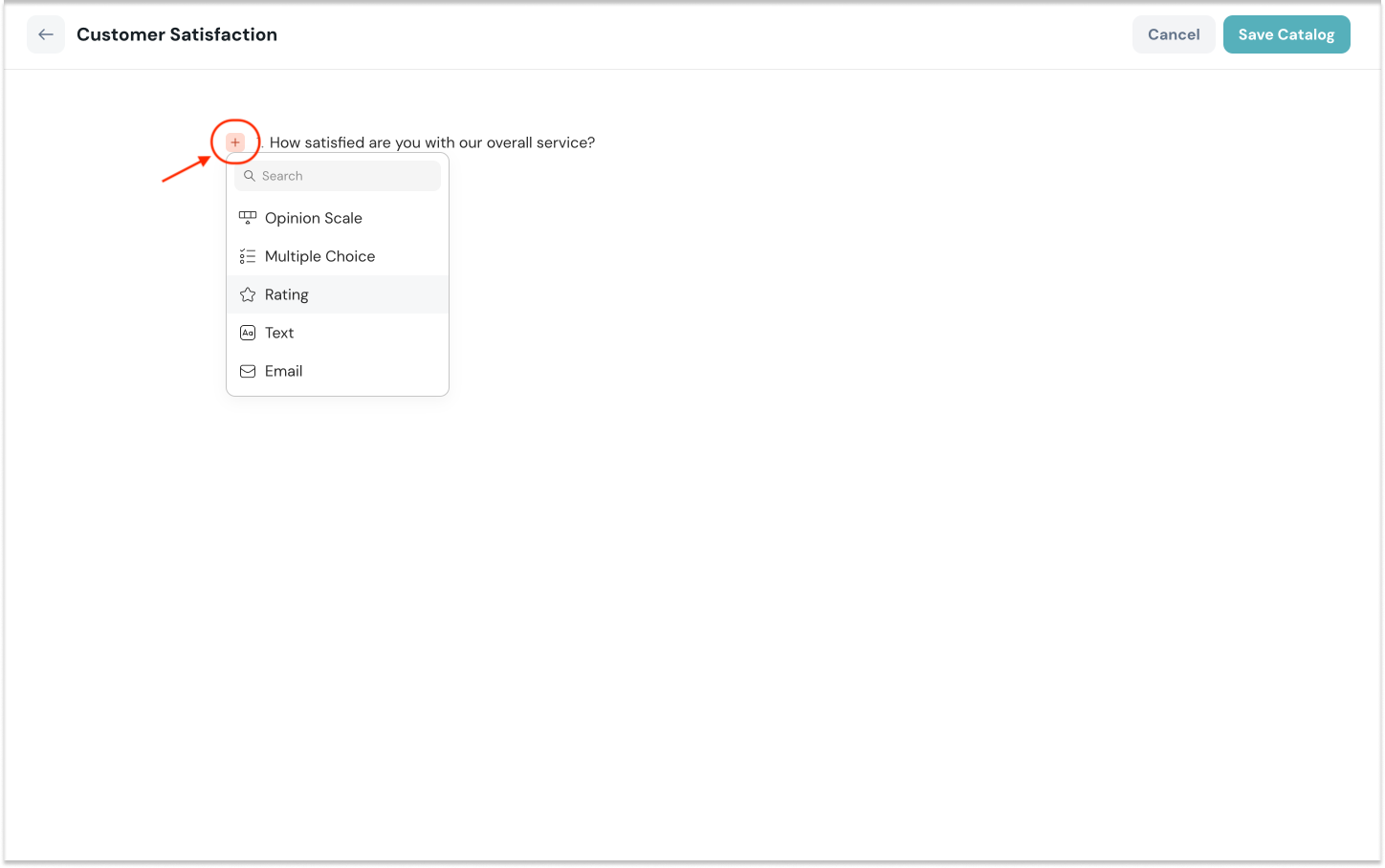
Task: Select the Text option label
Action: [279, 333]
